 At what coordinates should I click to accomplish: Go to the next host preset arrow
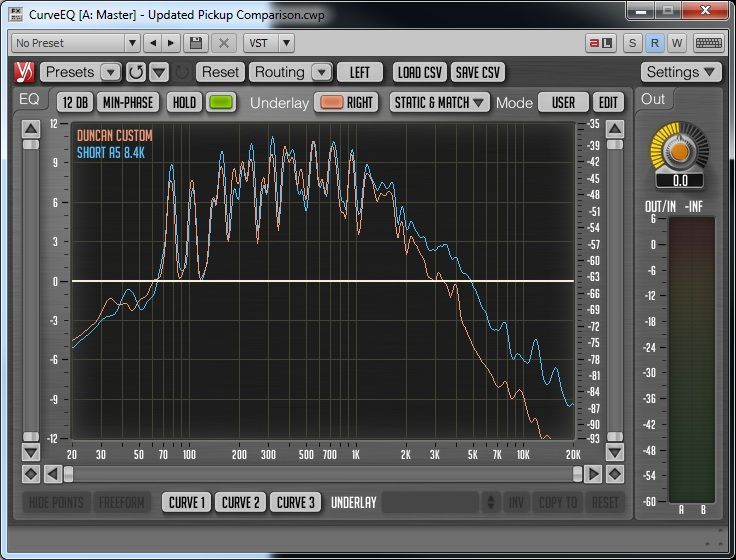pos(171,43)
